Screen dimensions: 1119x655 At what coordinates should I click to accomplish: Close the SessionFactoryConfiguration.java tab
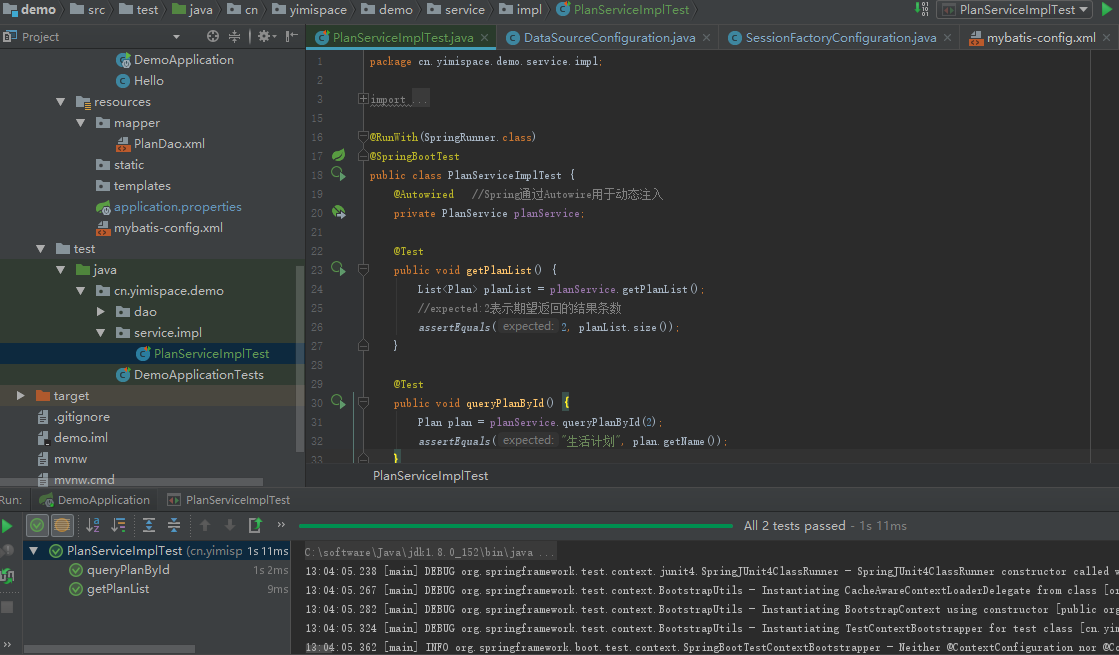pyautogui.click(x=947, y=37)
